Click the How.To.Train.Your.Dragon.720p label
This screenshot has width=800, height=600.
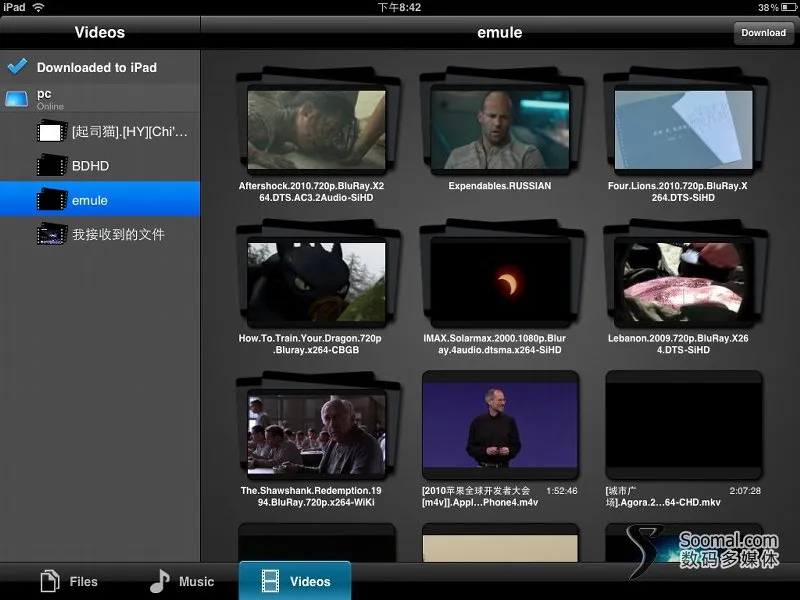310,344
